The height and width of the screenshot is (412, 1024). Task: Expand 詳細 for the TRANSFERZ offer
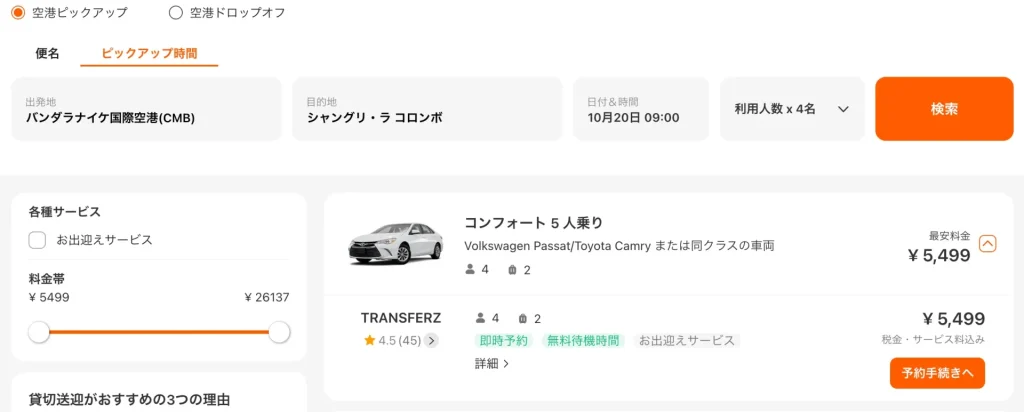[x=492, y=364]
